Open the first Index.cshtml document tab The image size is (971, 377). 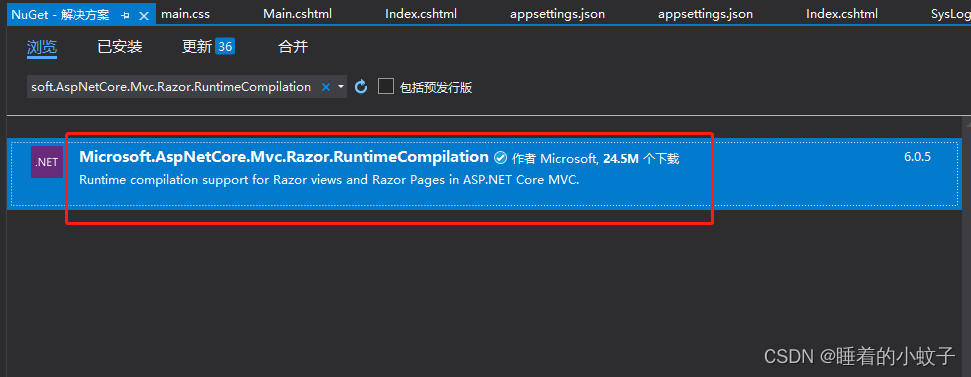pyautogui.click(x=421, y=14)
